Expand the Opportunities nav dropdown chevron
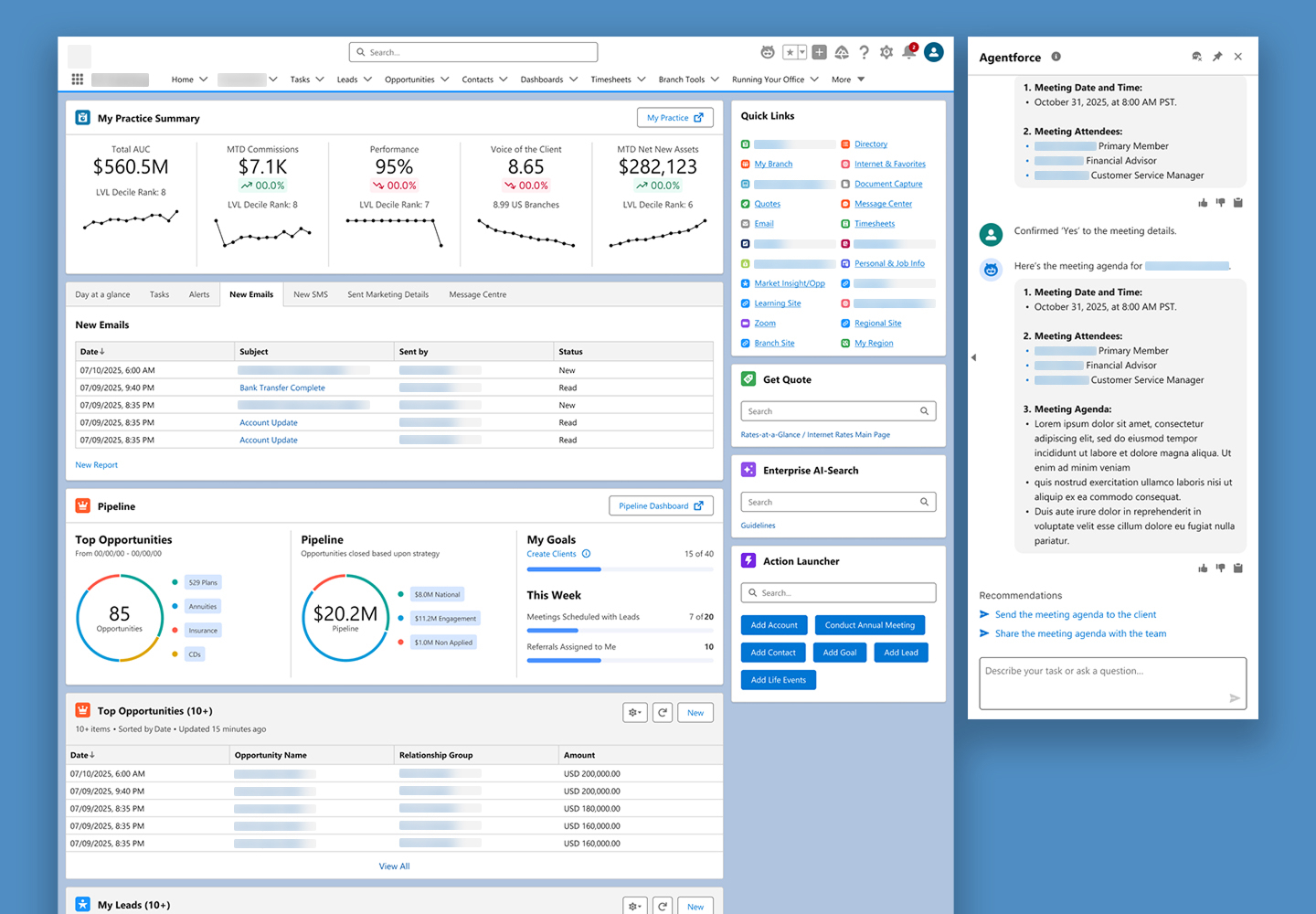Screen dimensions: 1316x914 click(x=445, y=80)
